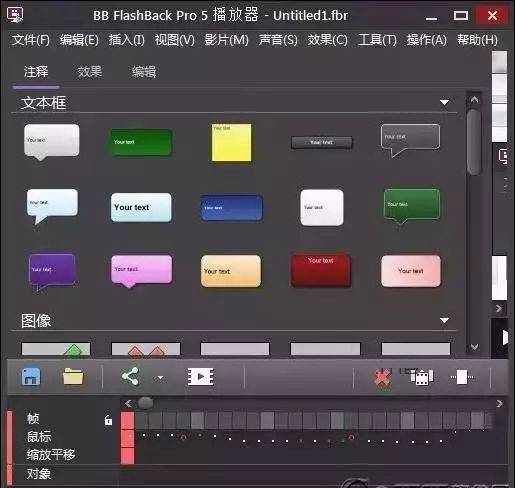Screen dimensions: 515x488
Task: Open the 影片(M) menu
Action: coord(227,40)
